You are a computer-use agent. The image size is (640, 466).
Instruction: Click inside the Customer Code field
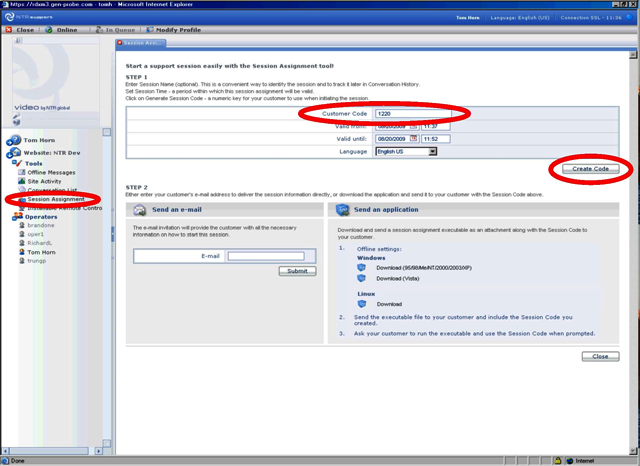tap(410, 114)
